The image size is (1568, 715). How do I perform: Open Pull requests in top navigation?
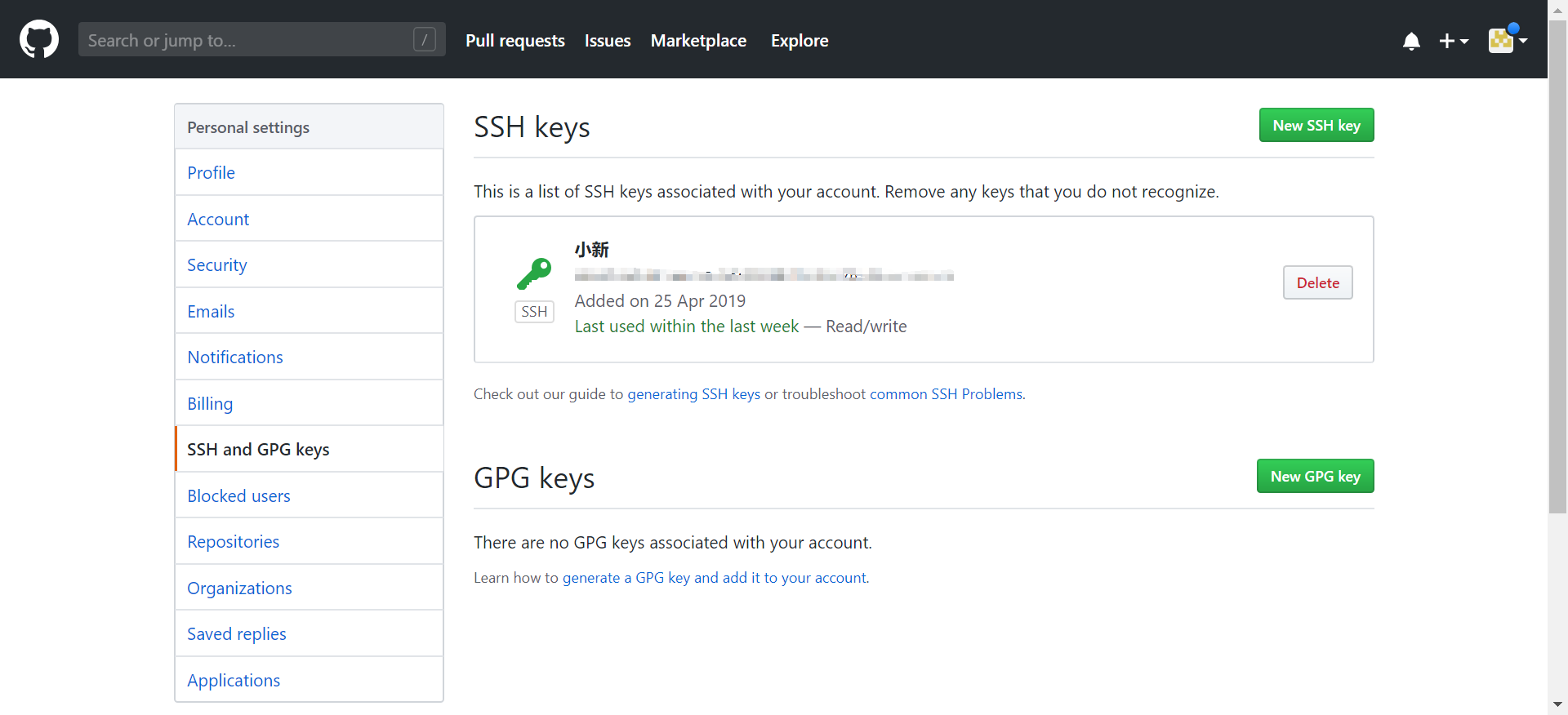pos(515,41)
